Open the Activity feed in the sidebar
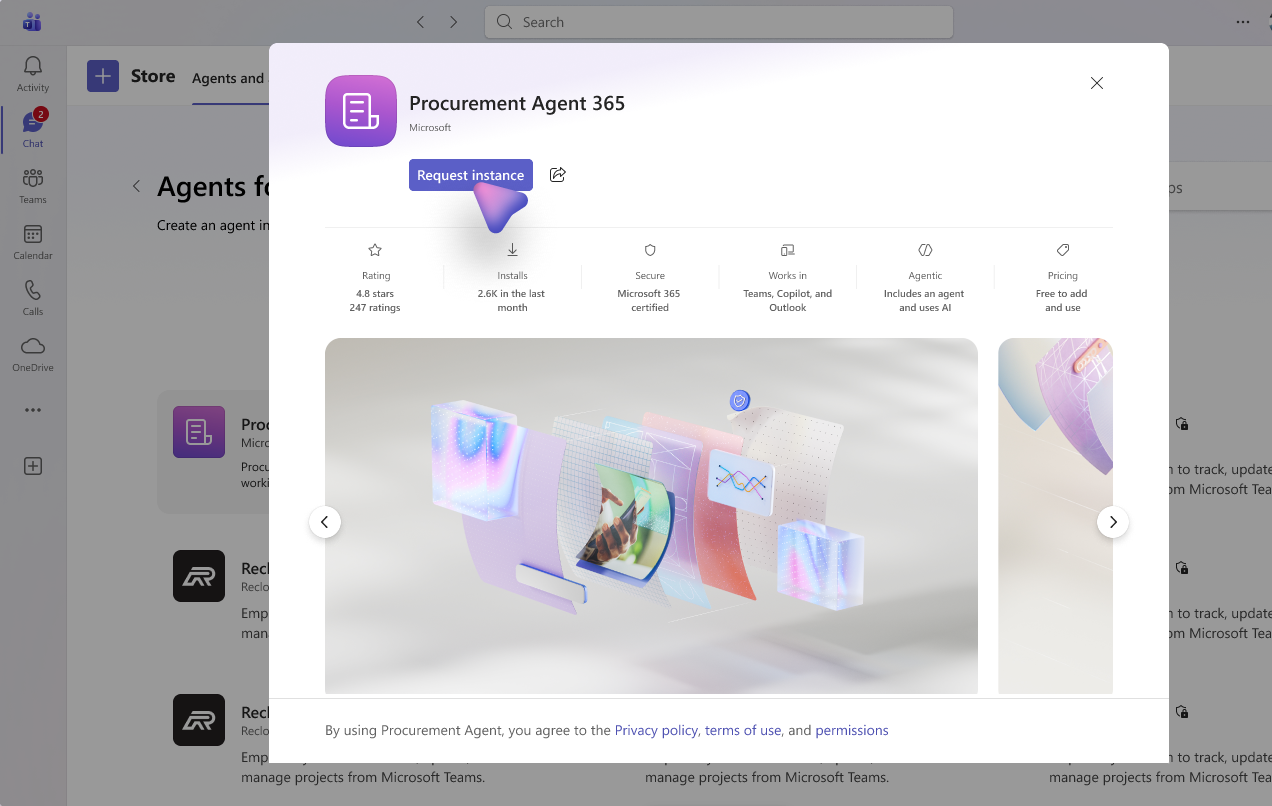Viewport: 1272px width, 806px height. (x=33, y=74)
